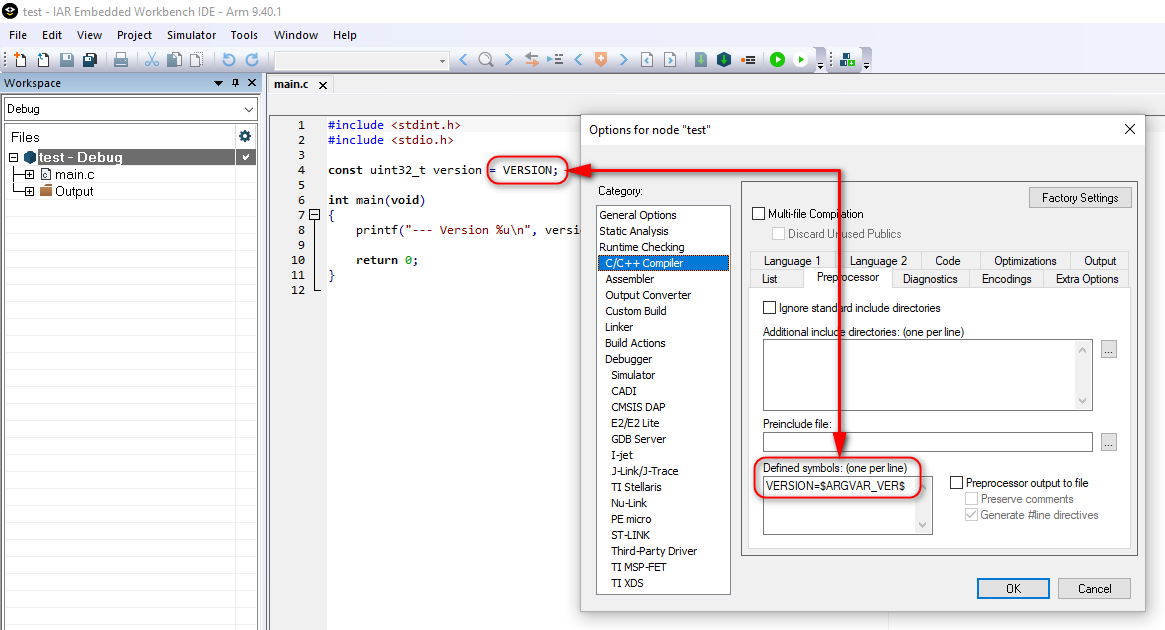
Task: Open a file using the Open toolbar icon
Action: tap(41, 59)
